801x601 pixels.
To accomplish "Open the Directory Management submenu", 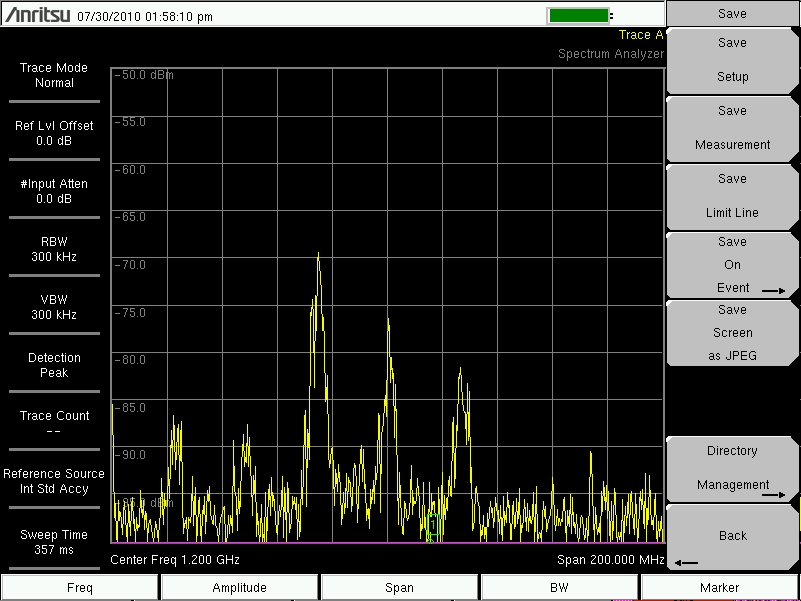I will pyautogui.click(x=733, y=468).
